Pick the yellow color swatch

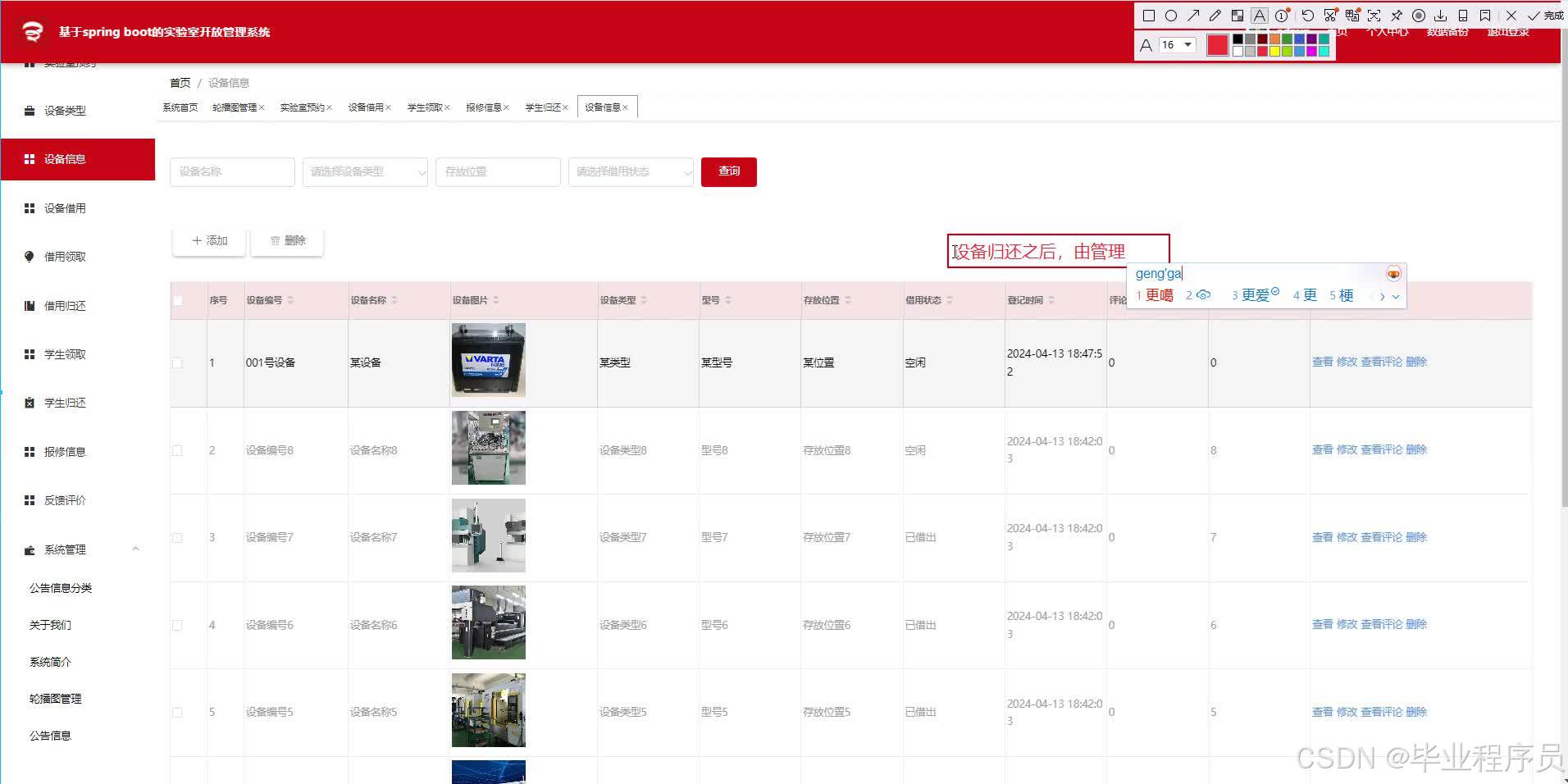(x=1275, y=51)
